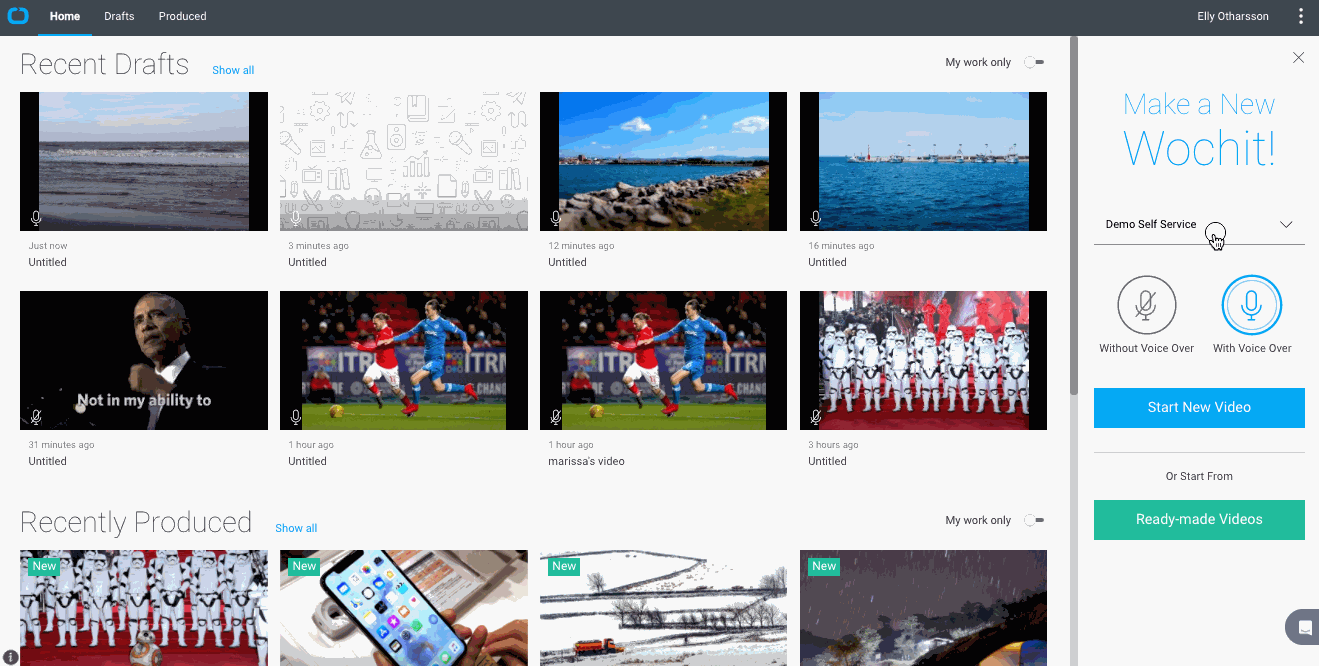Open the iPhone produced video thumbnail
The image size is (1319, 666).
pos(404,608)
